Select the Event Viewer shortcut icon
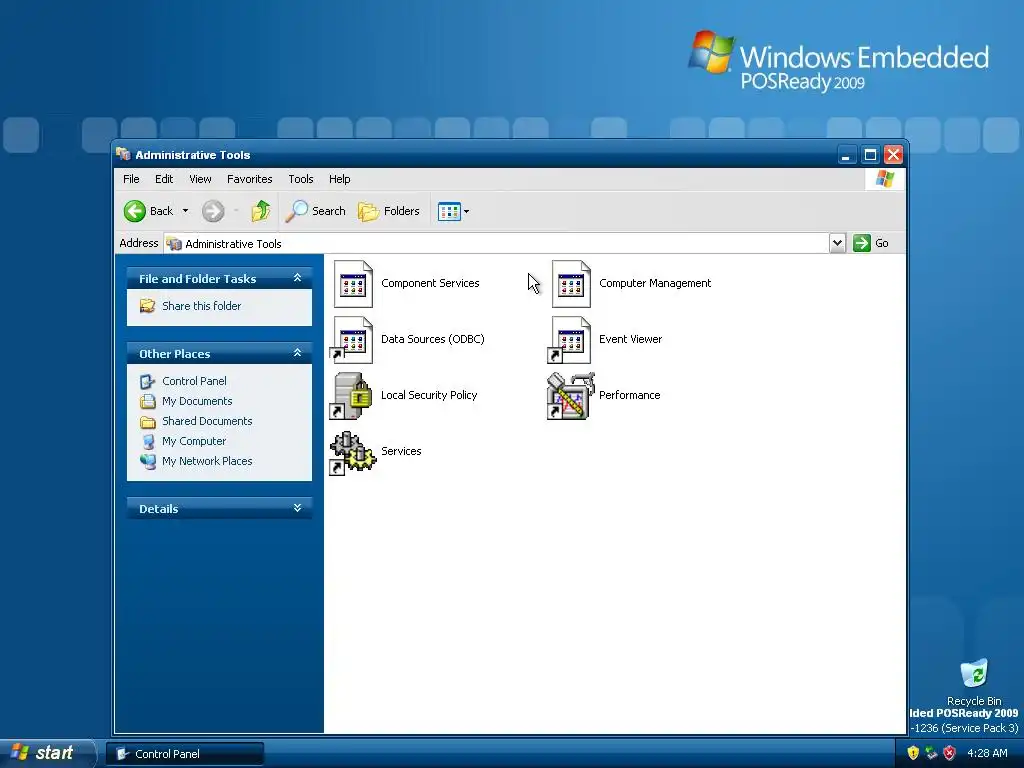 (569, 340)
